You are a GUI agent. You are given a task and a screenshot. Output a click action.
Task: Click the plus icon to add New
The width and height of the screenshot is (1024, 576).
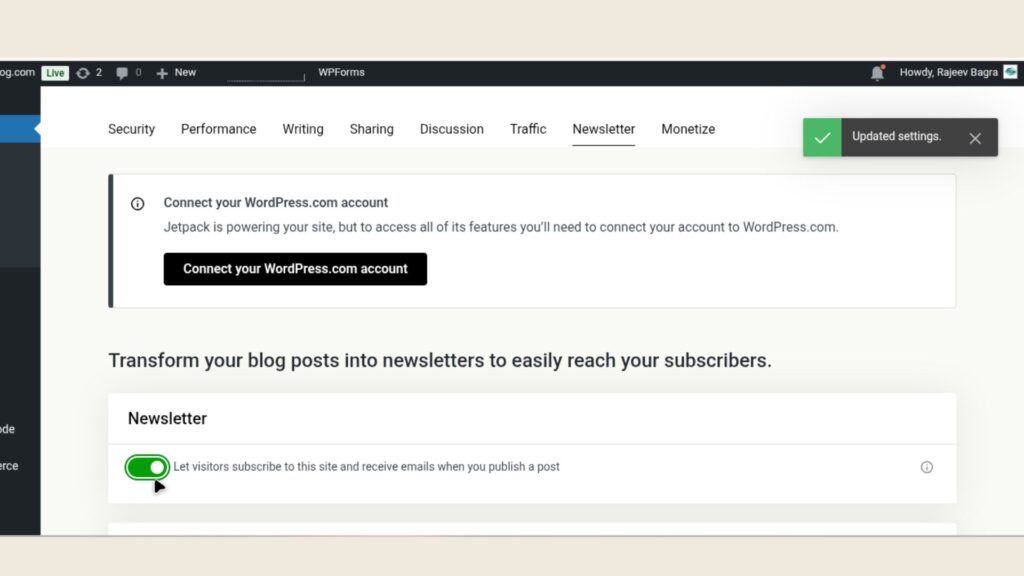[x=162, y=73]
